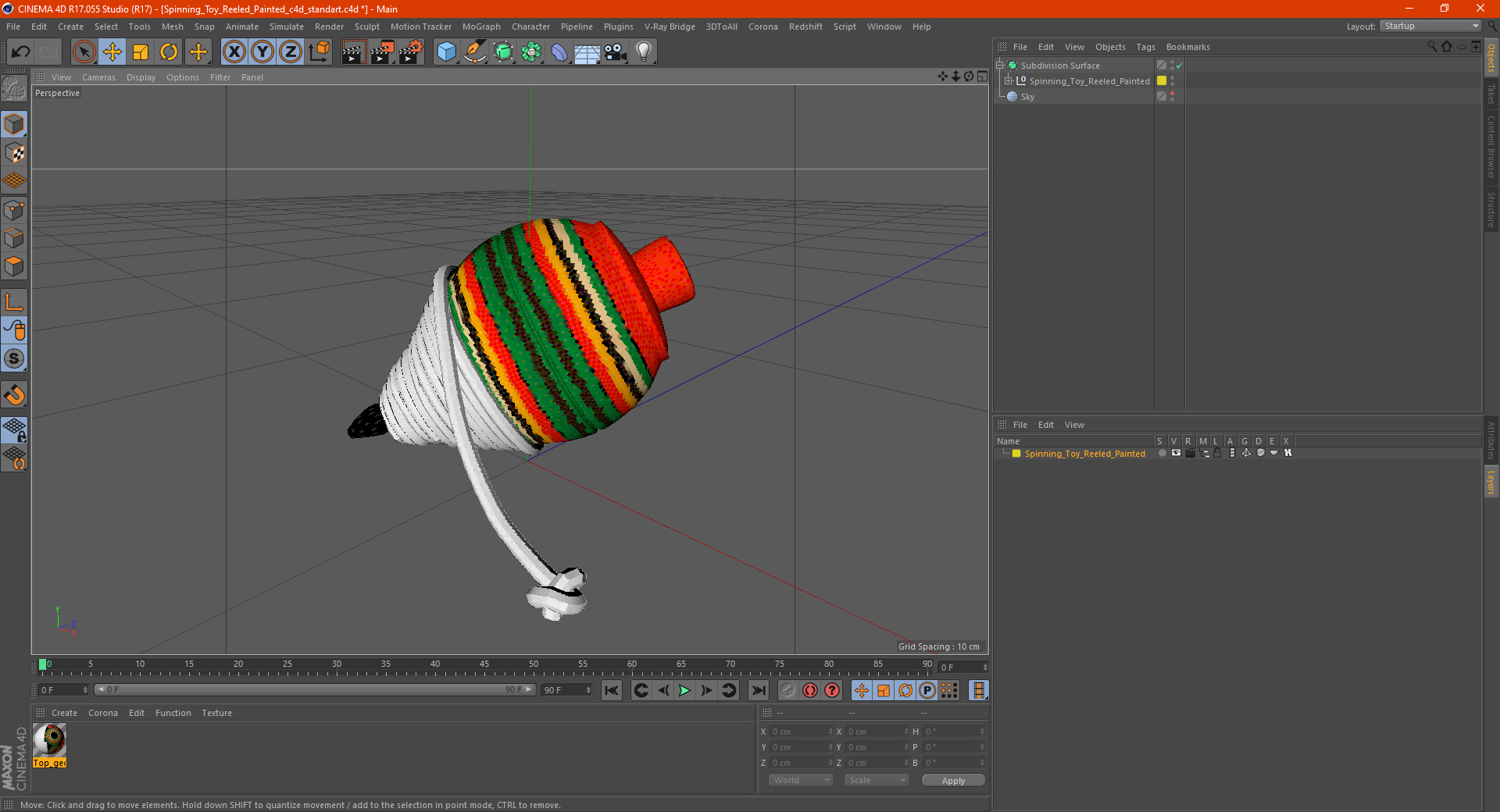
Task: Click position X coordinate input field
Action: [801, 732]
